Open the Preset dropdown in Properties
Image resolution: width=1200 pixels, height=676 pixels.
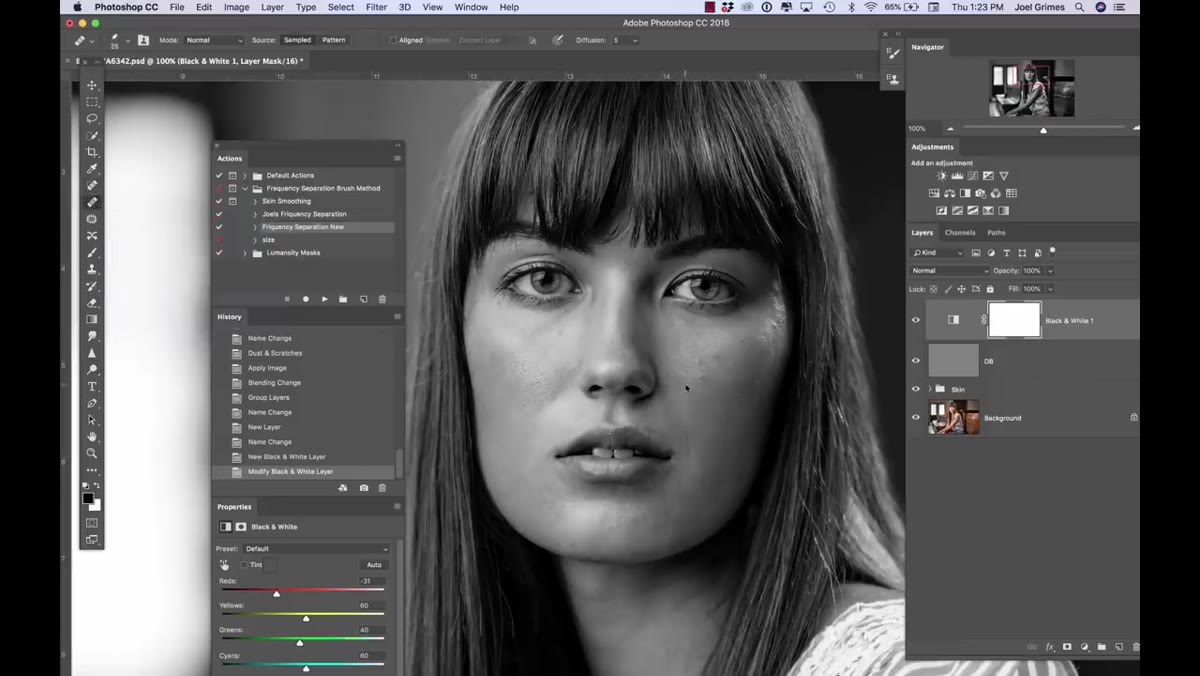click(317, 549)
